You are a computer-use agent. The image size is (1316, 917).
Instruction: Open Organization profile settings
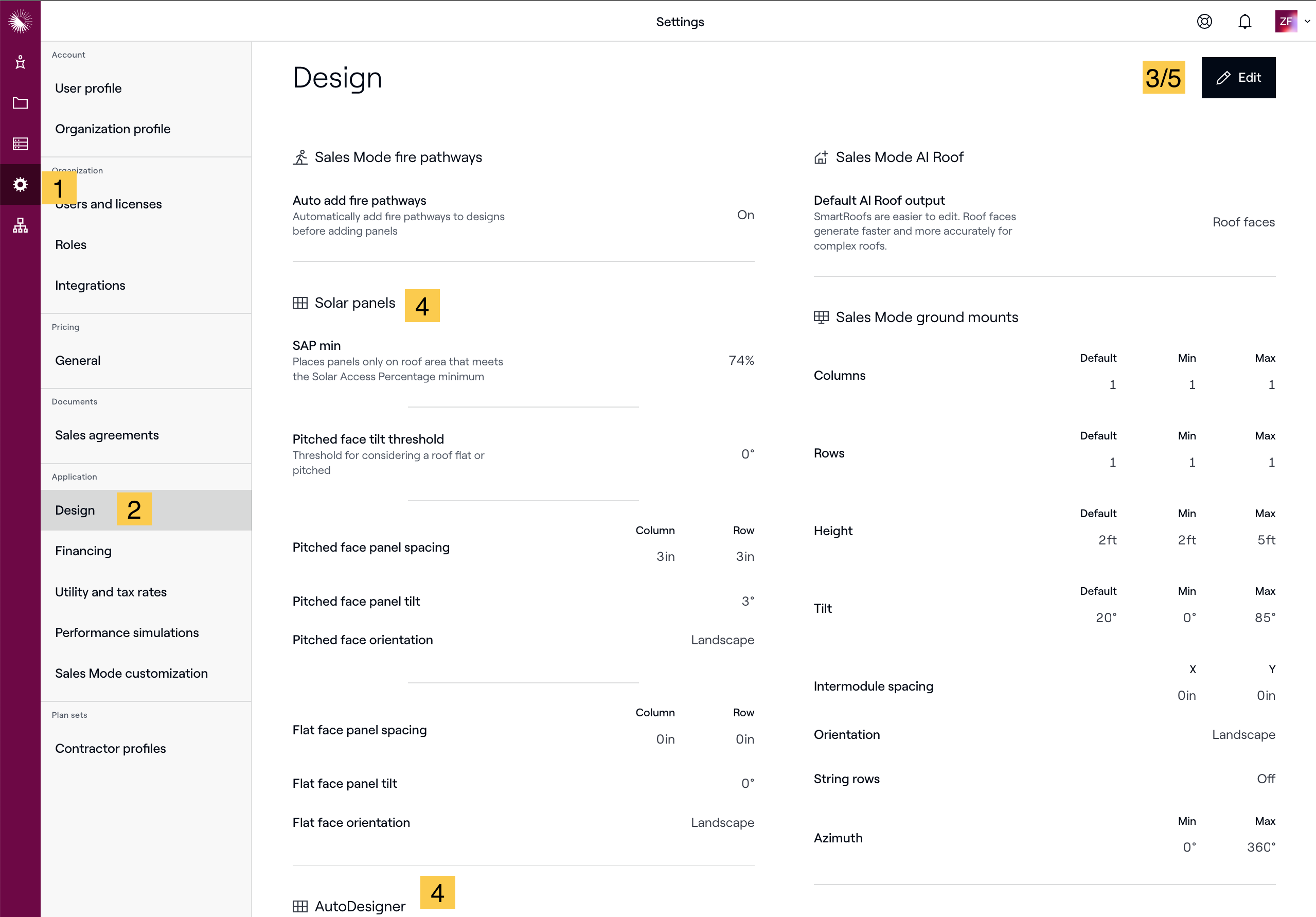(113, 129)
